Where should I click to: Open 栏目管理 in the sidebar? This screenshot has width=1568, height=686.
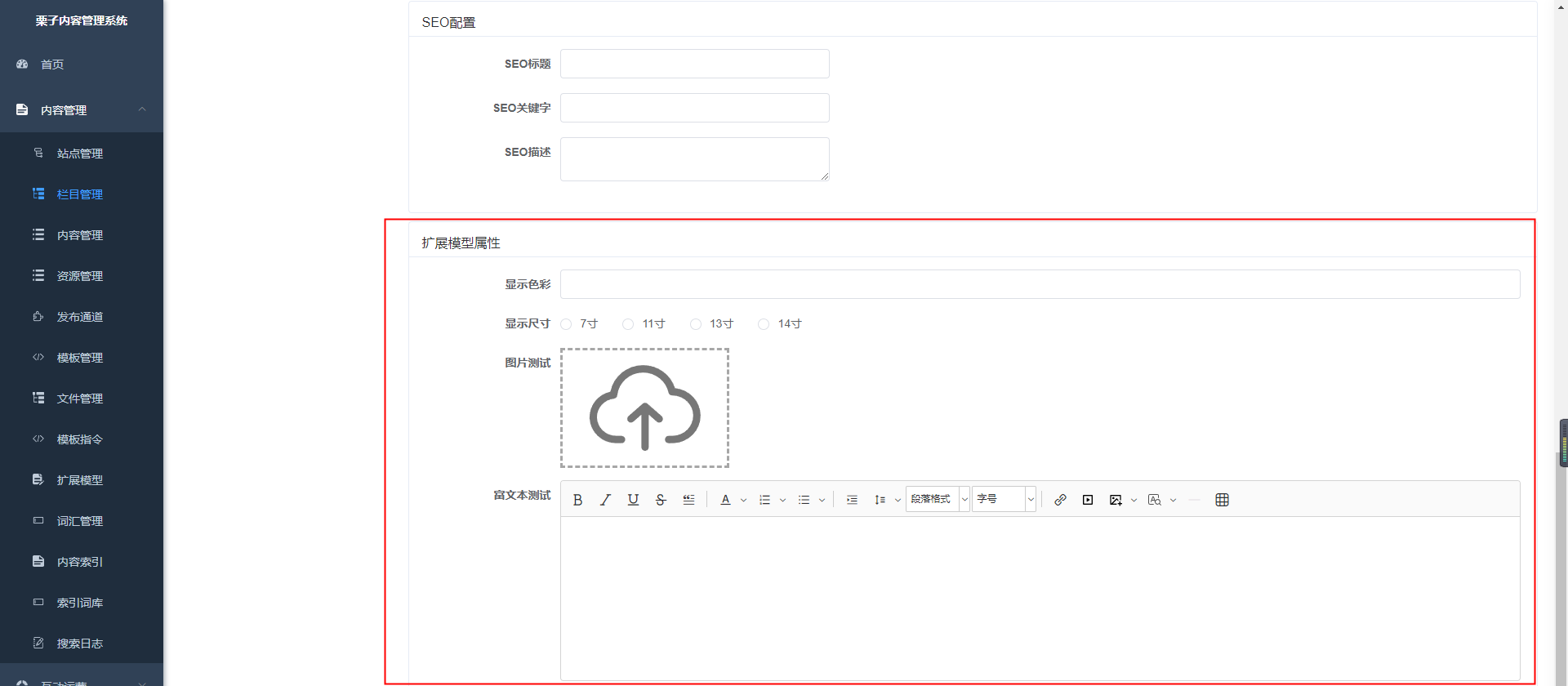point(79,194)
